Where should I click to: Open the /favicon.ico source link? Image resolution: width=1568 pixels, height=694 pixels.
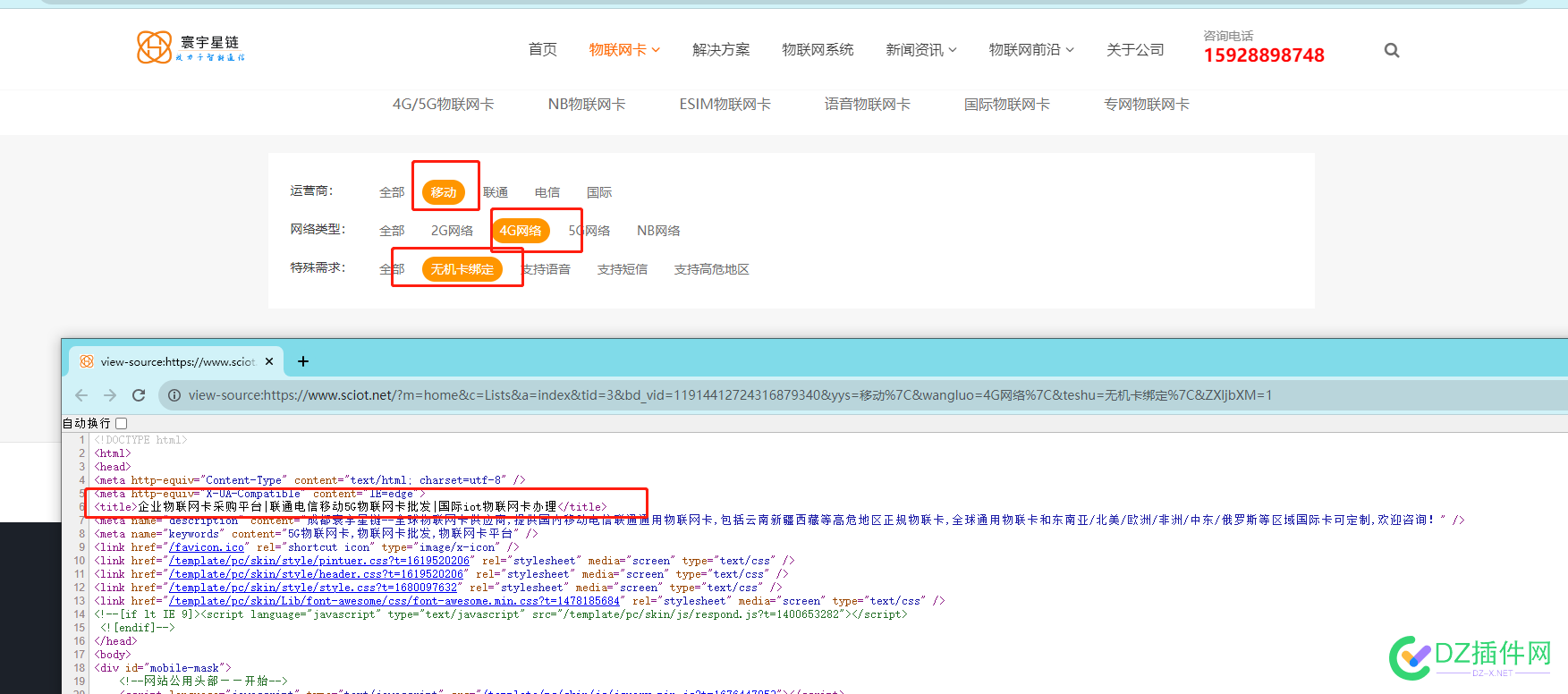[207, 547]
